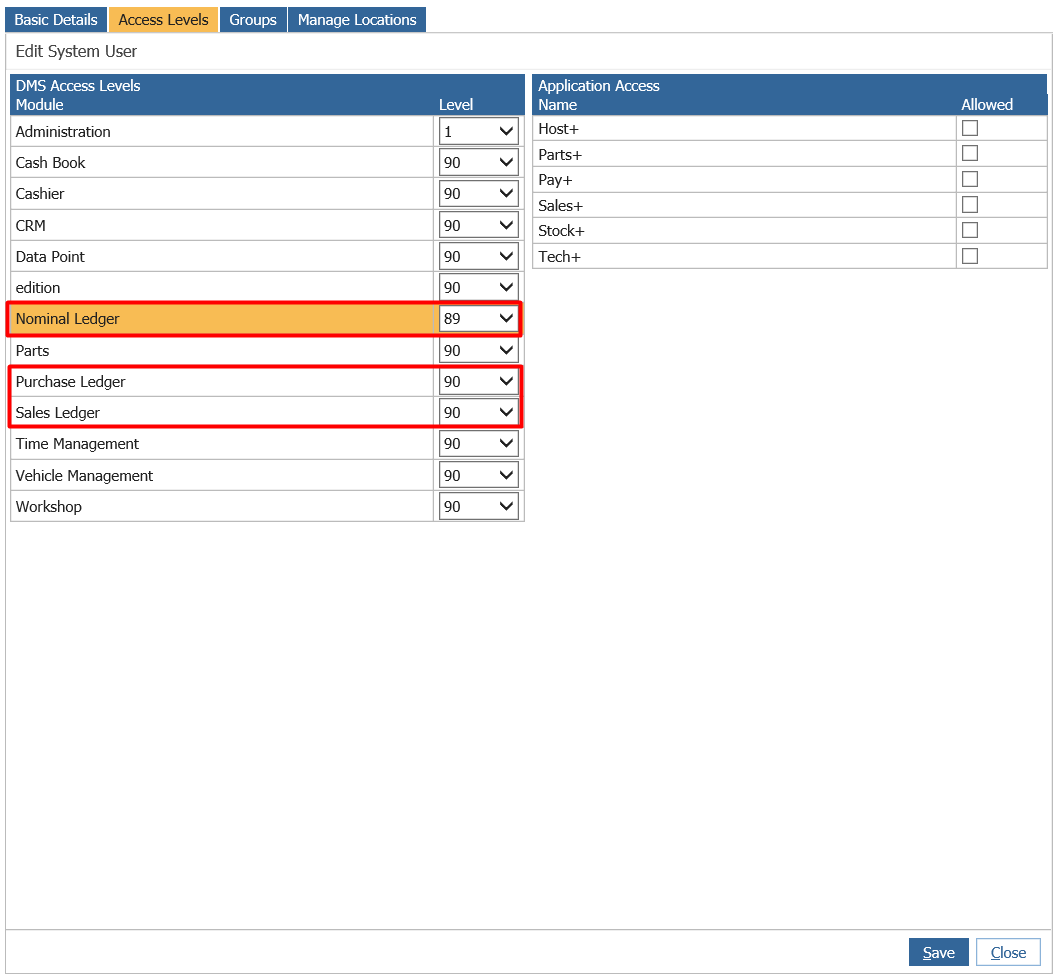
Task: Enable Tech+ application access
Action: (969, 257)
